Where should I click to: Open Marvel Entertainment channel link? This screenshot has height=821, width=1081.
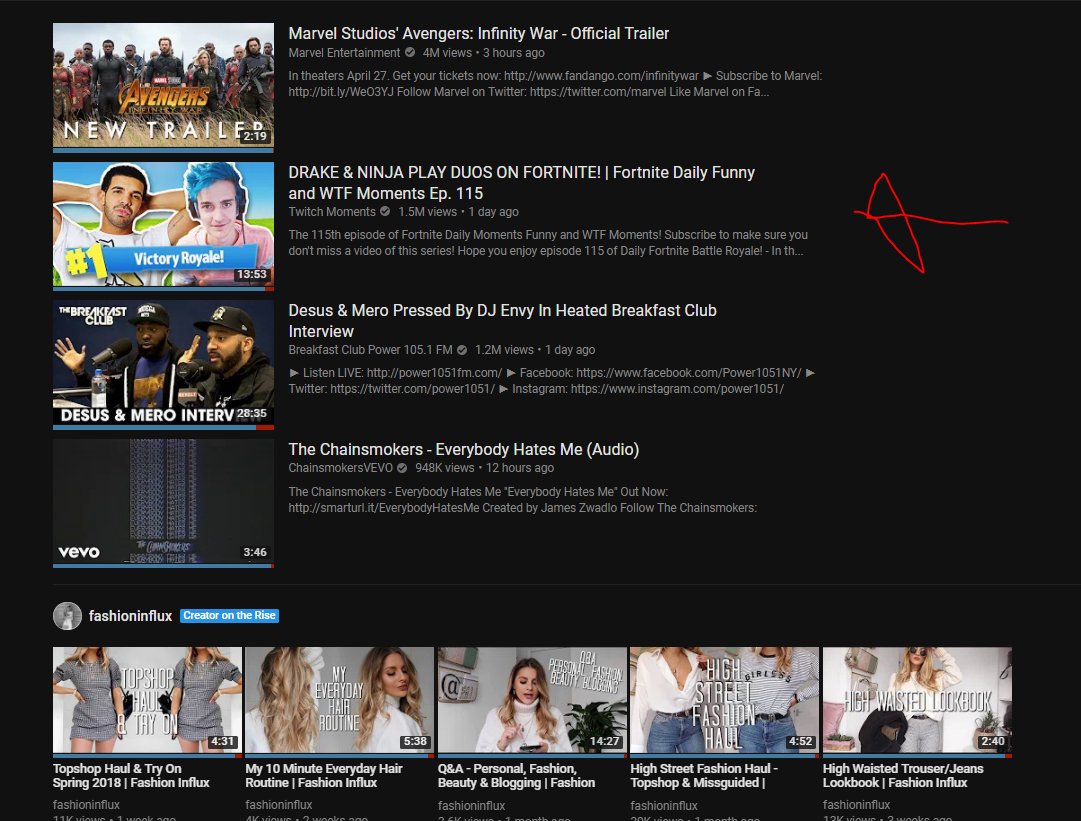coord(344,53)
